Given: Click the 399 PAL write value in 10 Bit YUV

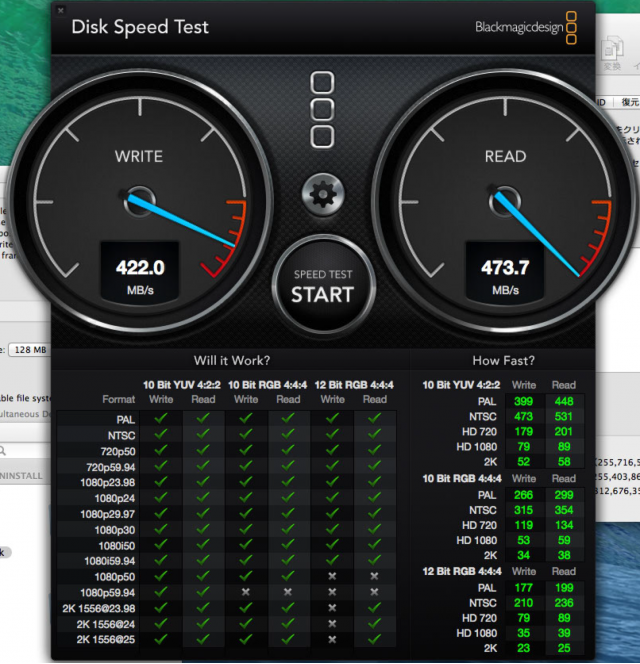Looking at the screenshot, I should pos(523,401).
